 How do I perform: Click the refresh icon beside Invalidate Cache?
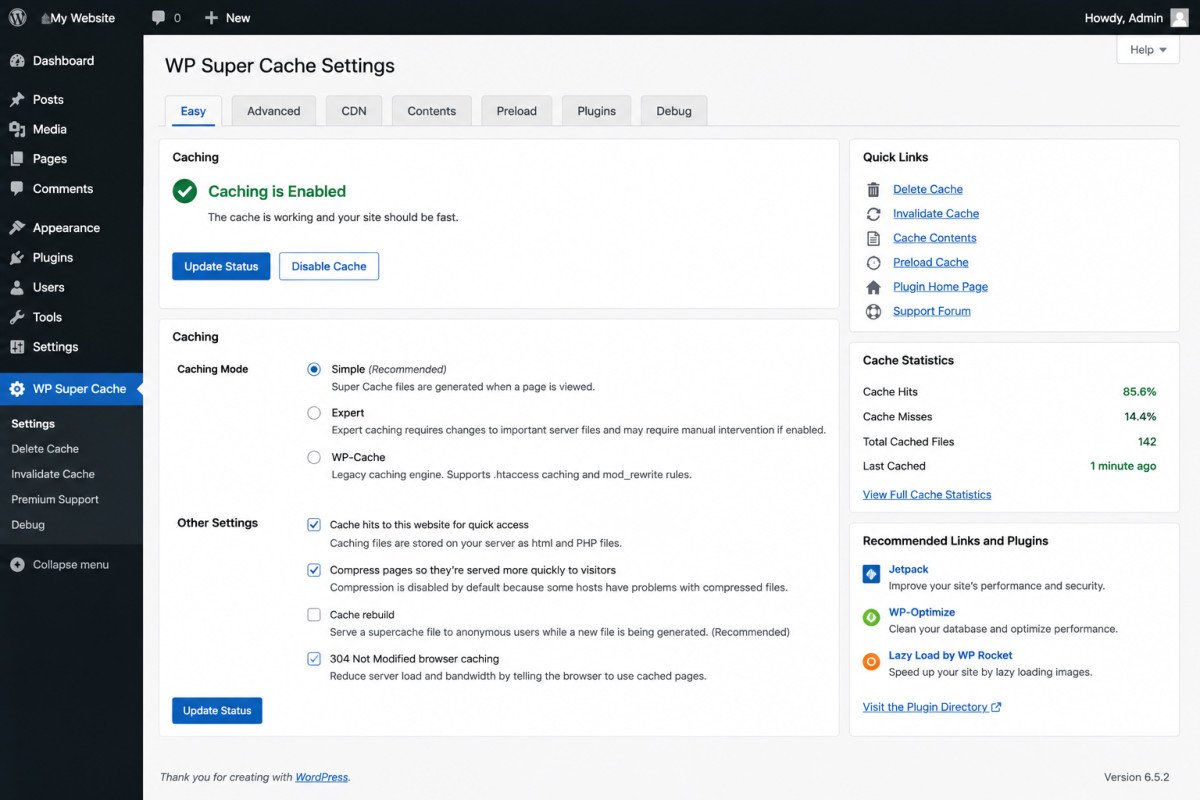click(x=873, y=214)
